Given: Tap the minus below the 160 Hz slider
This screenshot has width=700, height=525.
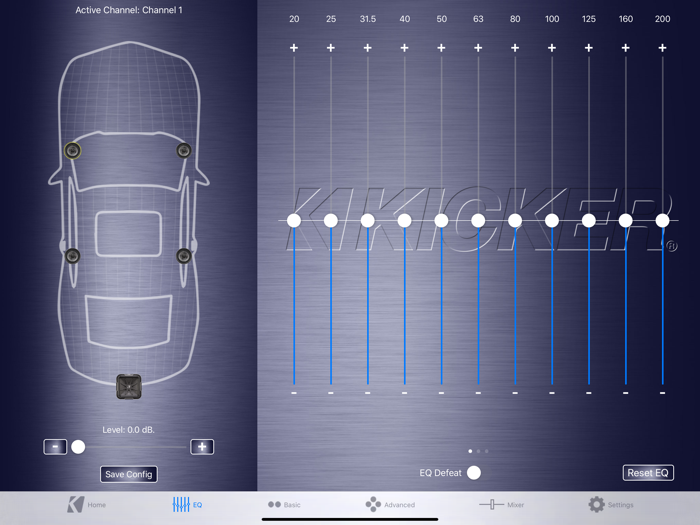Looking at the screenshot, I should click(x=625, y=393).
